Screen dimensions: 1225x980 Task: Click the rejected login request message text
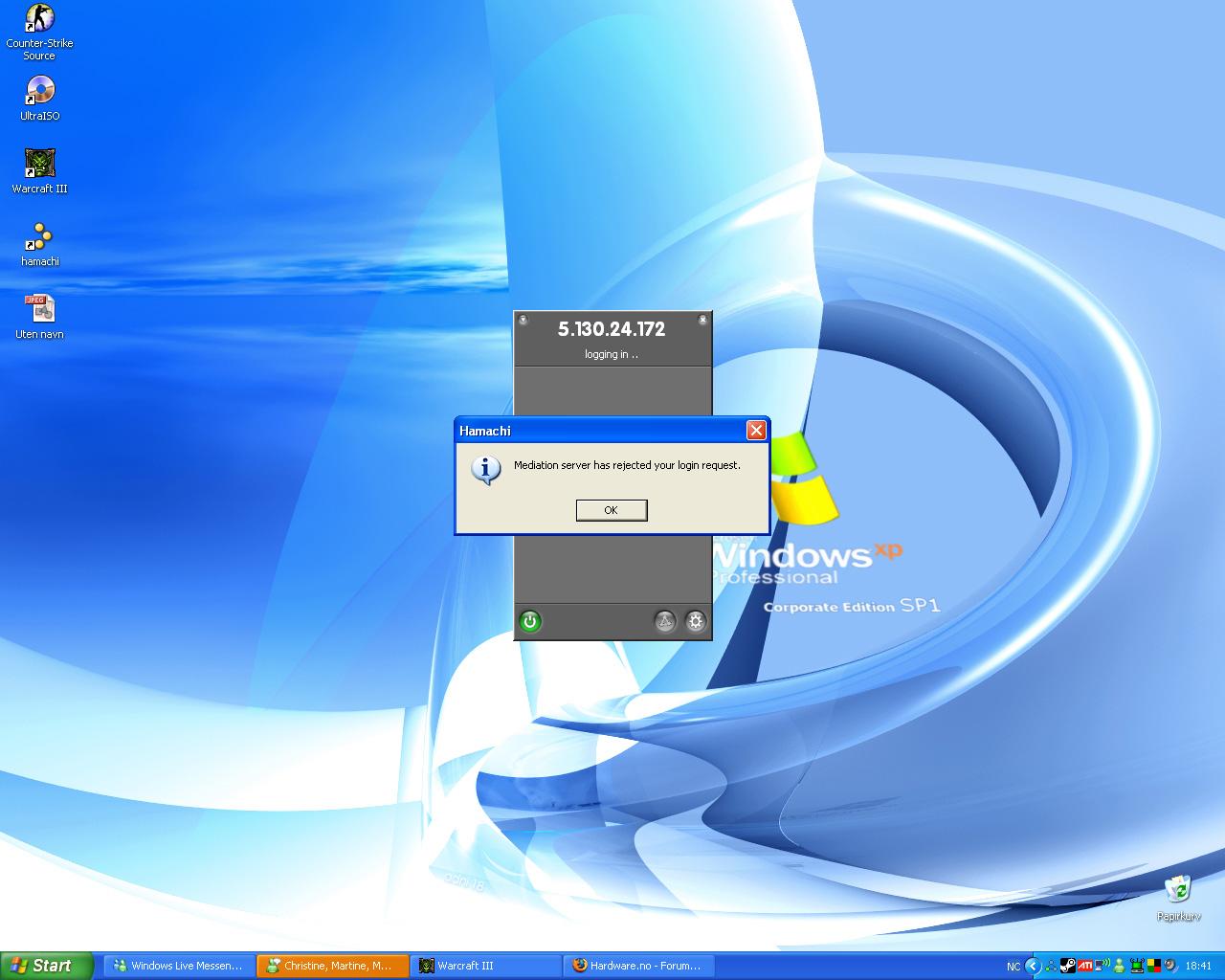627,465
